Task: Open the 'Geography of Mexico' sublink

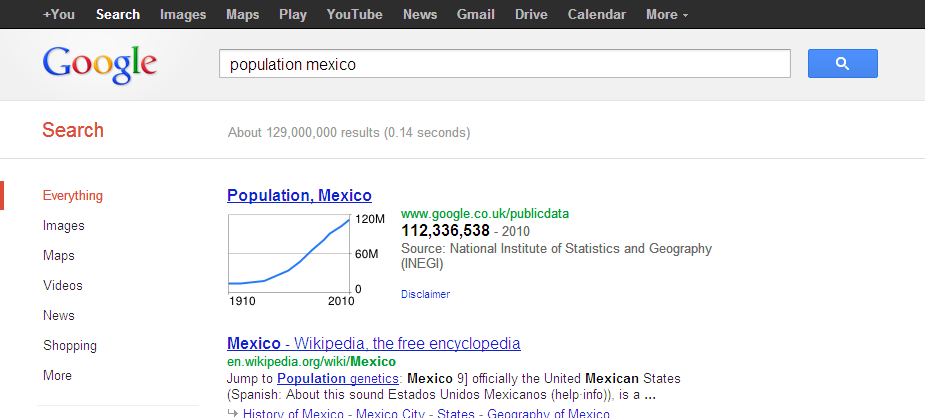Action: pyautogui.click(x=548, y=414)
